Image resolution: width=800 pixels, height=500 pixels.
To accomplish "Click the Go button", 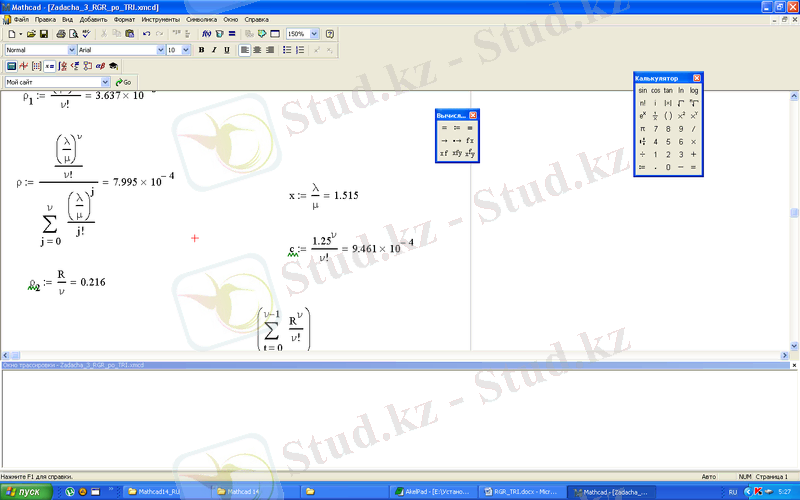I will pyautogui.click(x=123, y=82).
